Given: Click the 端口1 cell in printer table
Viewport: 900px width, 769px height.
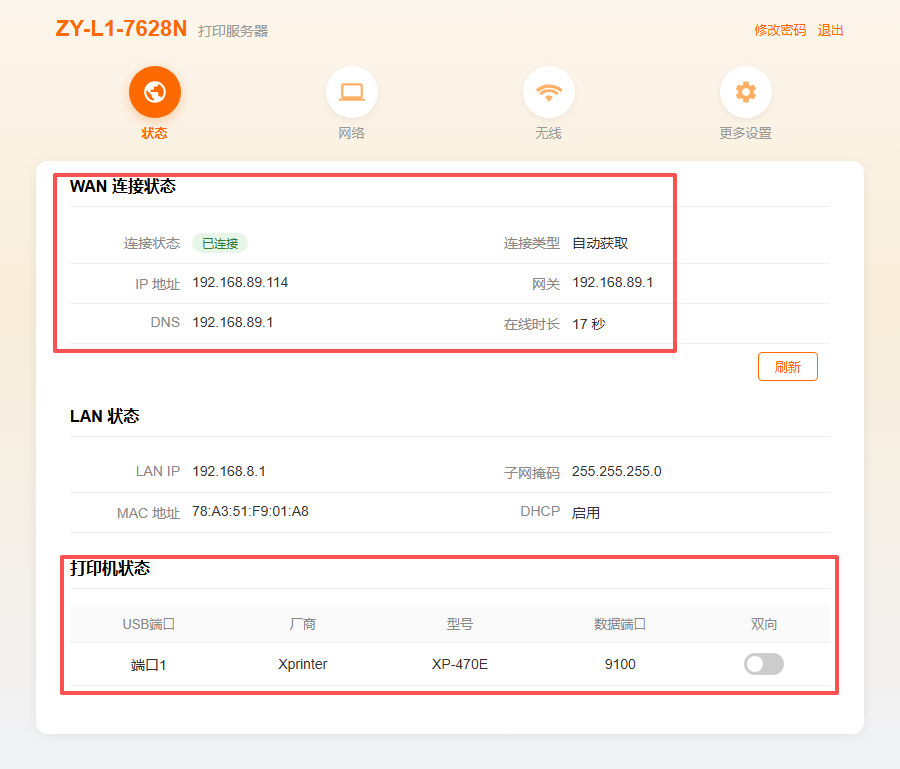Looking at the screenshot, I should pos(149,665).
